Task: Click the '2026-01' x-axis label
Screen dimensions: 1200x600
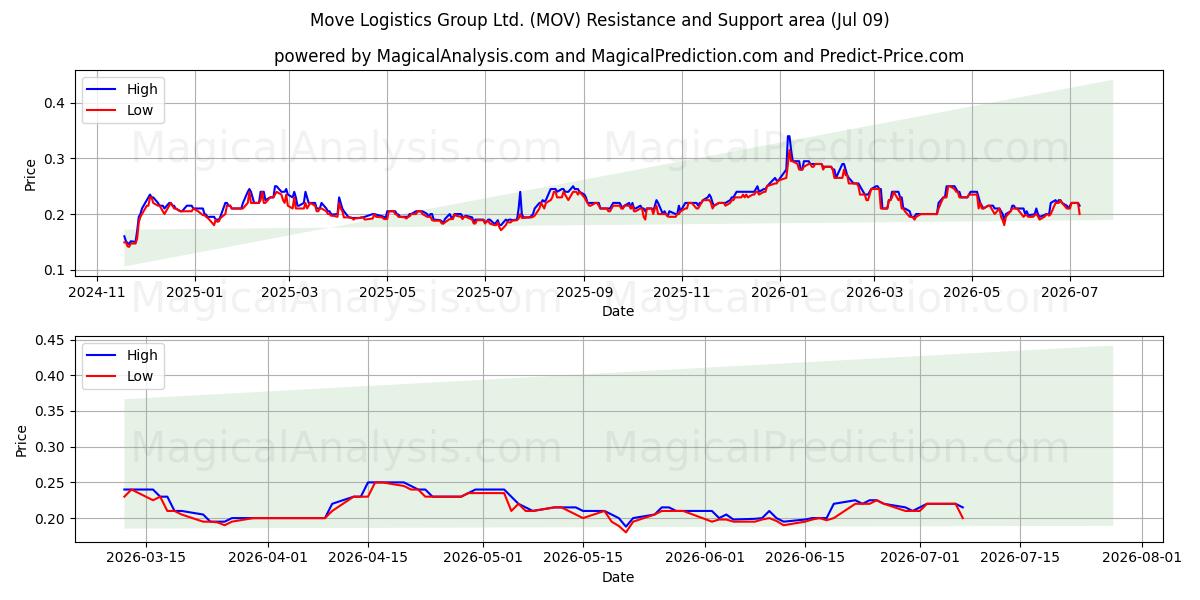Action: (x=779, y=293)
